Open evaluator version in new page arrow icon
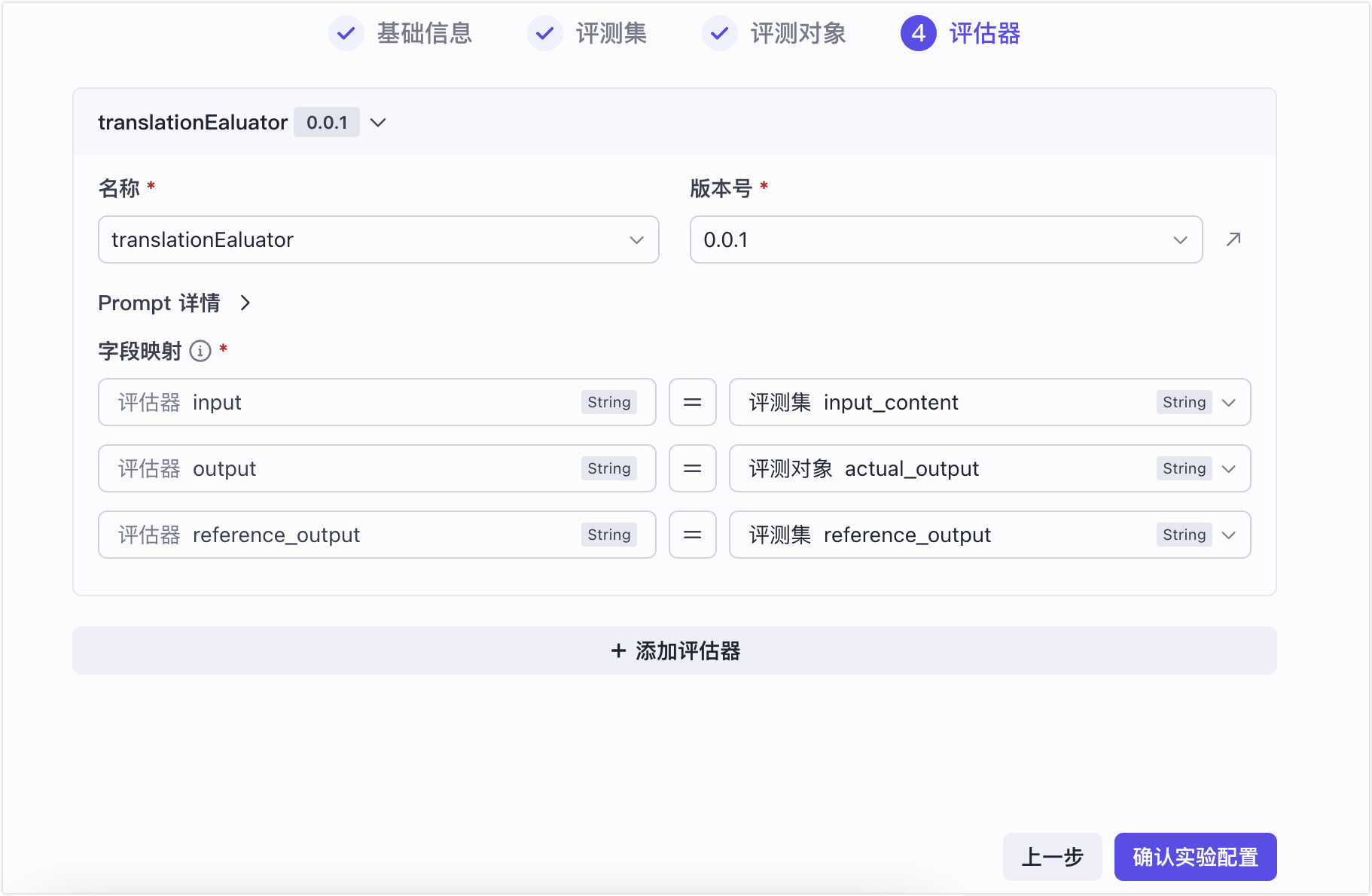Image resolution: width=1372 pixels, height=896 pixels. click(x=1233, y=239)
